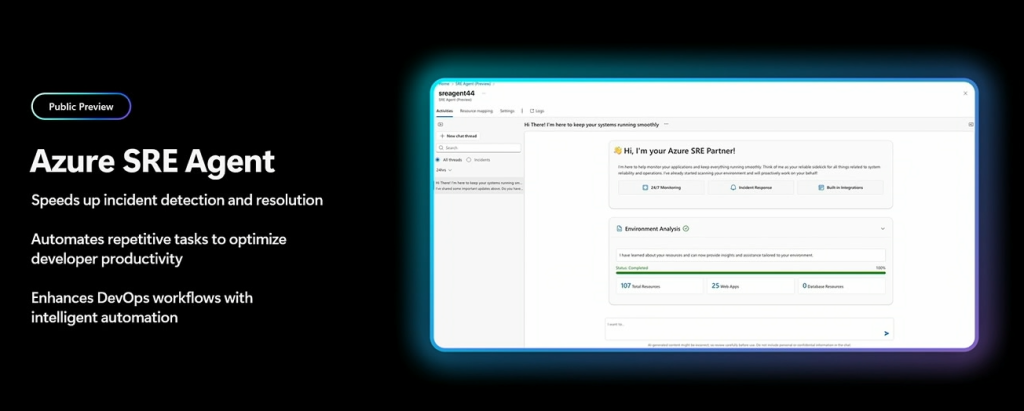Open the Logs link
This screenshot has width=1024, height=411.
pos(537,111)
